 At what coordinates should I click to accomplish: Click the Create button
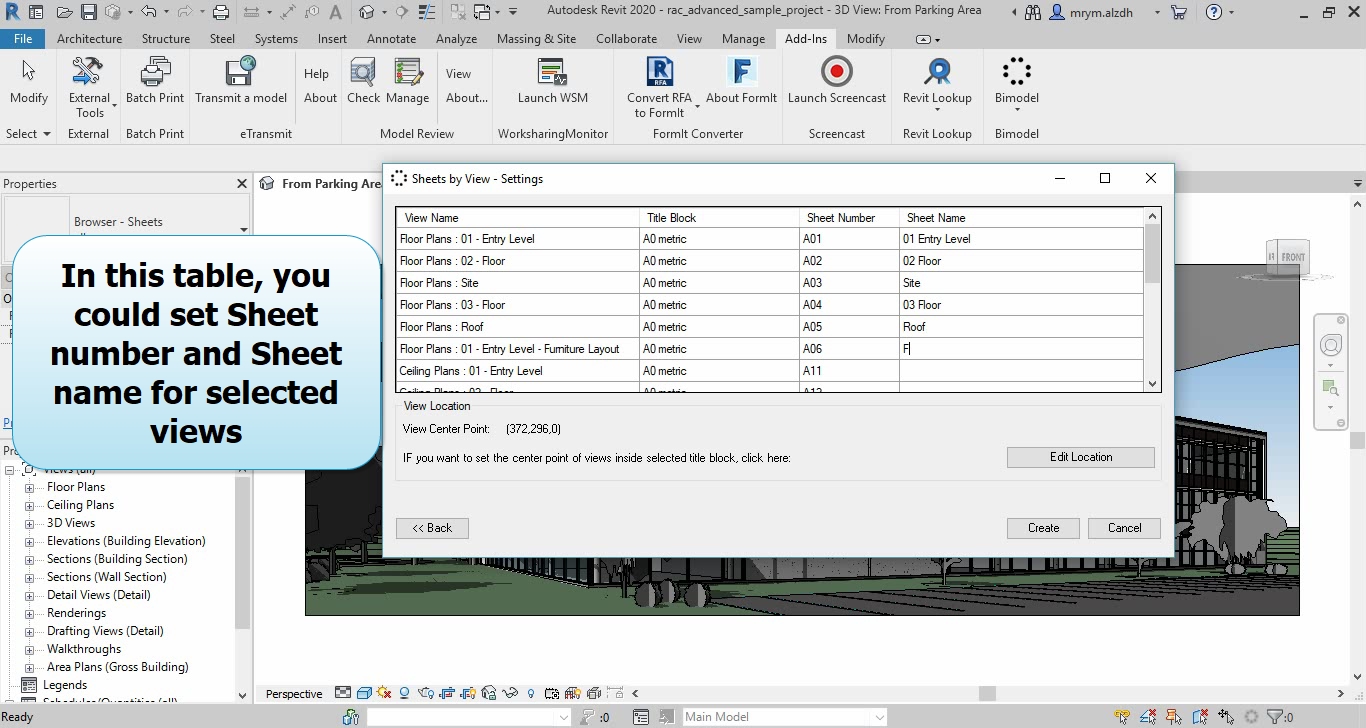1043,528
